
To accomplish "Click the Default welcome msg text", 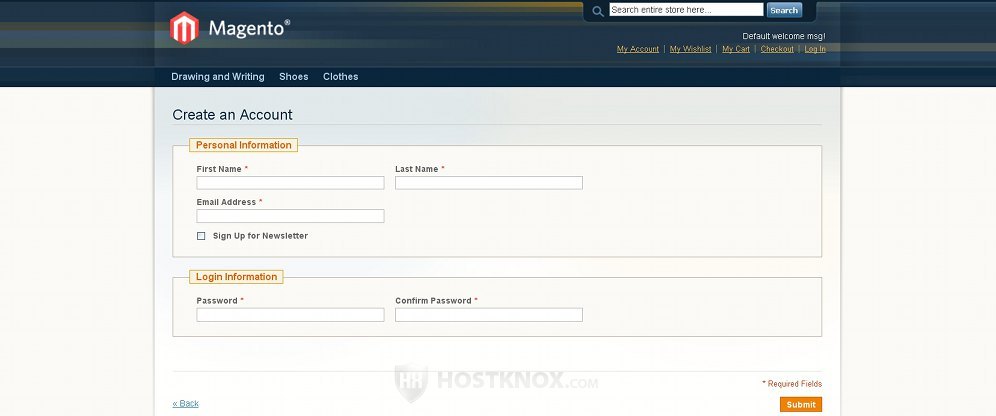I will point(784,36).
